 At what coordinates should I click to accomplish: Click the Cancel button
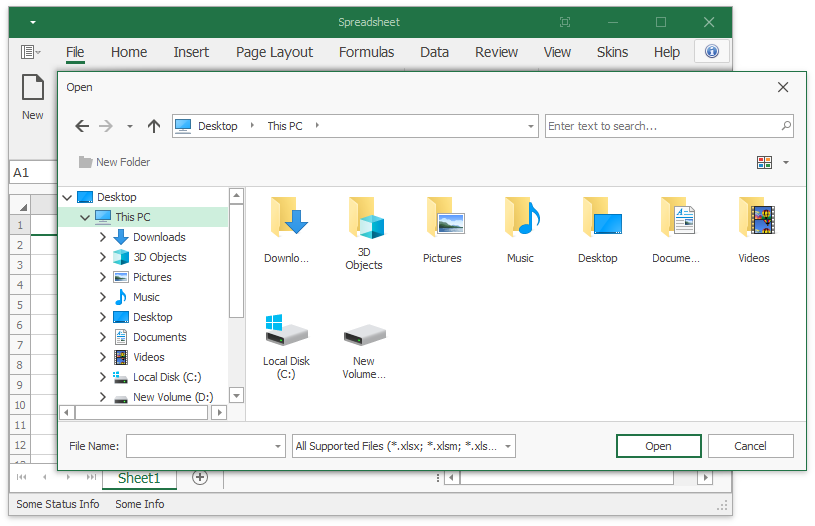point(750,446)
